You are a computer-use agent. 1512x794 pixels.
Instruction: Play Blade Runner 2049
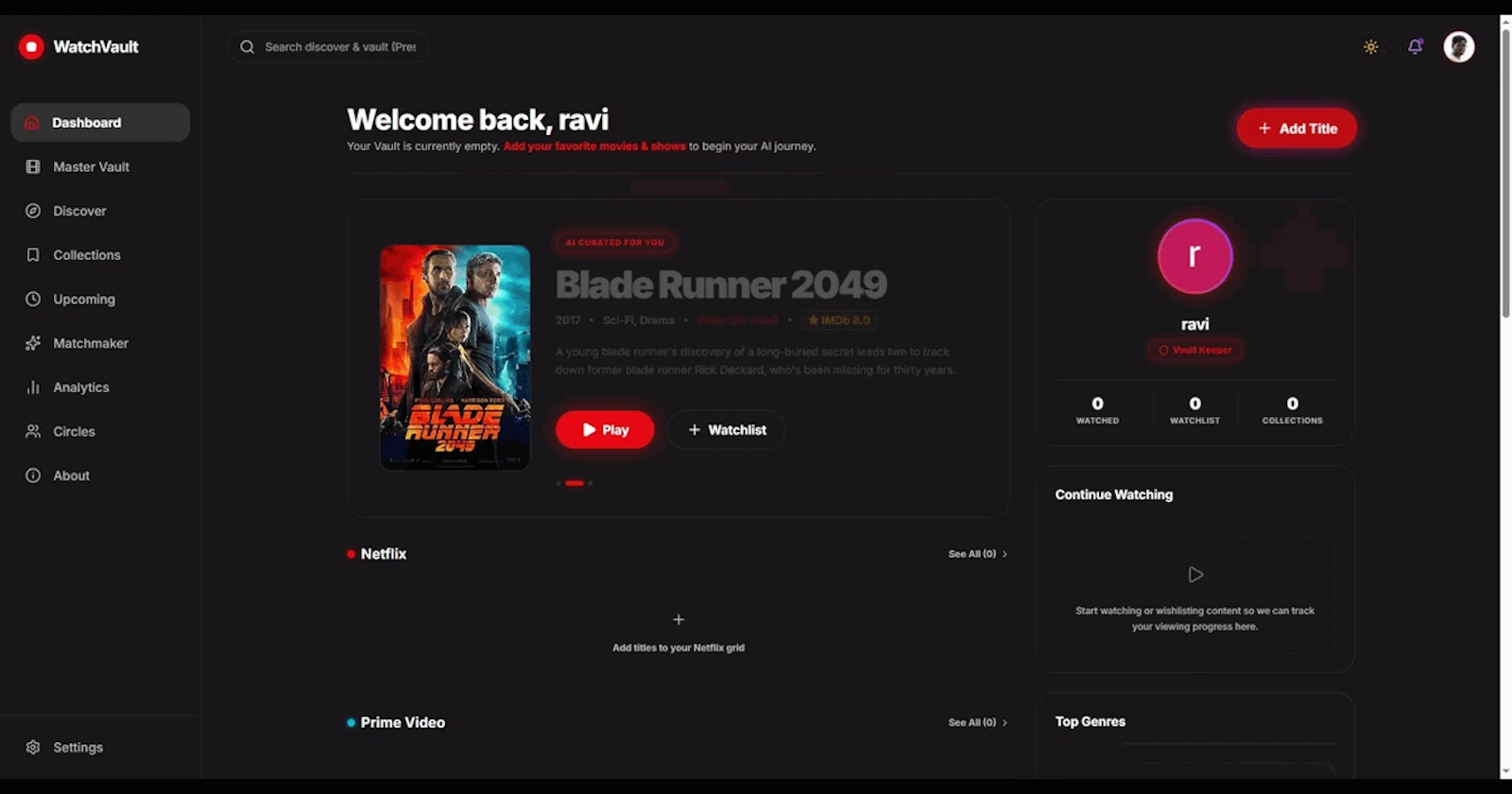(605, 429)
